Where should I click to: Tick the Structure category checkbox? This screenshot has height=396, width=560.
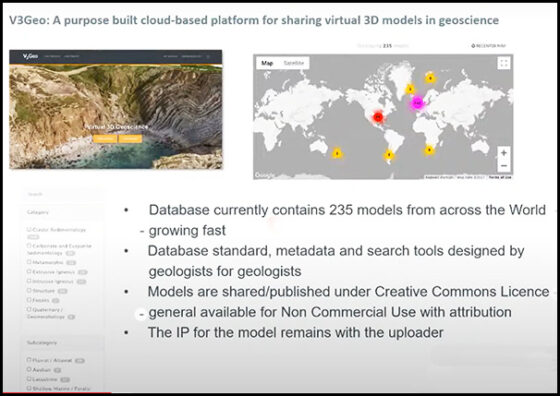[29, 290]
